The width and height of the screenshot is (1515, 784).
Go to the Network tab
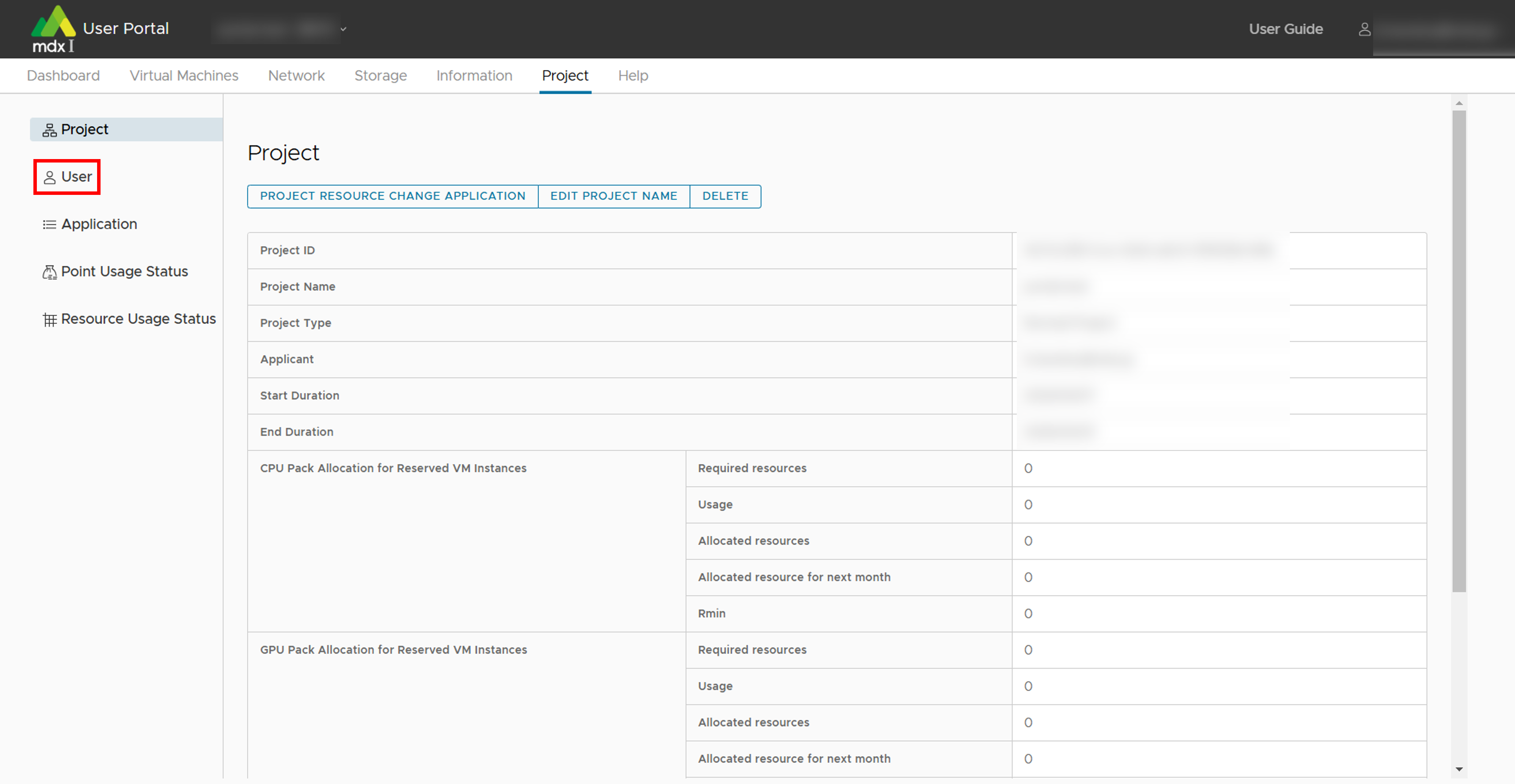click(296, 75)
